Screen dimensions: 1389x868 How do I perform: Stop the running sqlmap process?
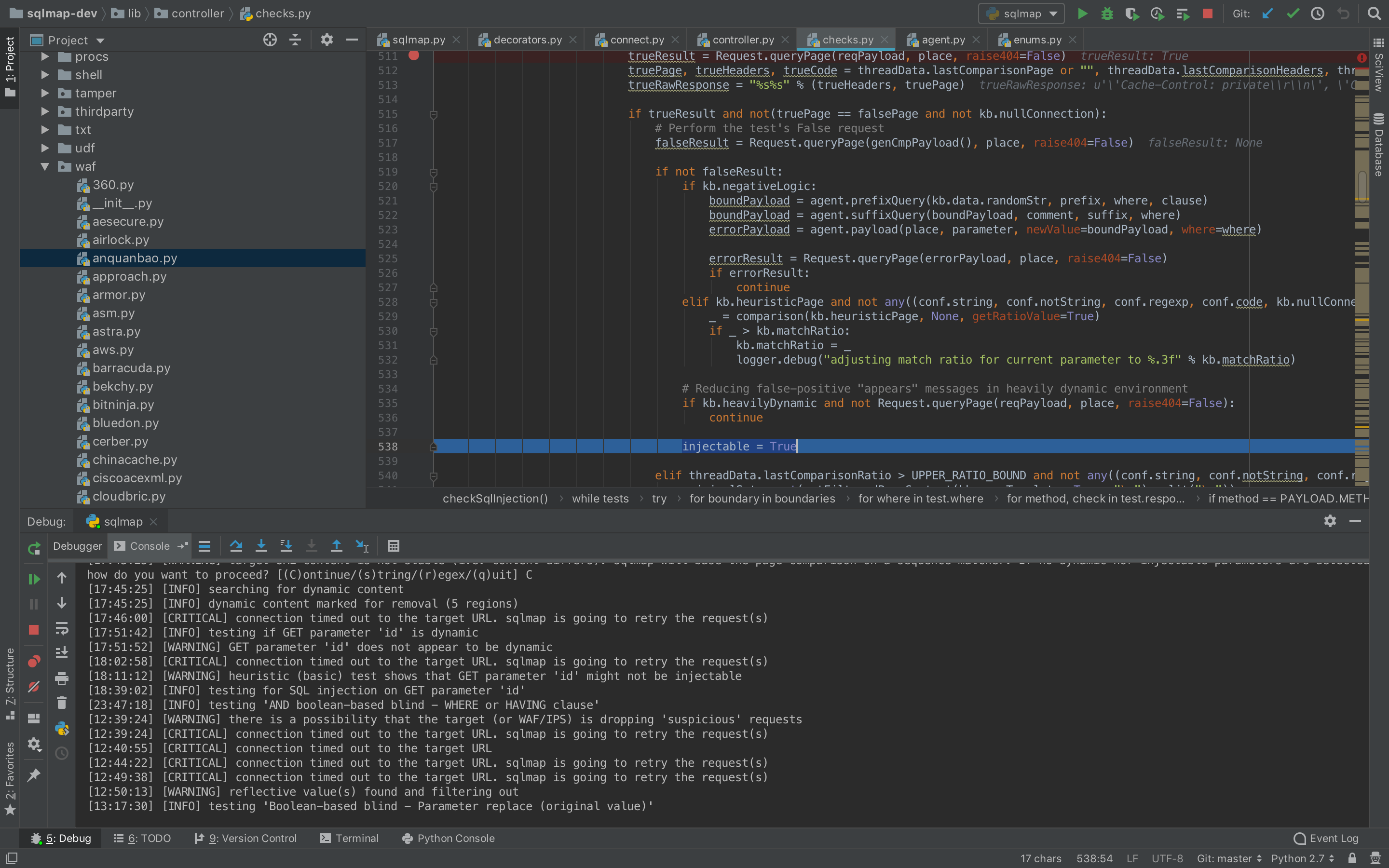(1208, 13)
